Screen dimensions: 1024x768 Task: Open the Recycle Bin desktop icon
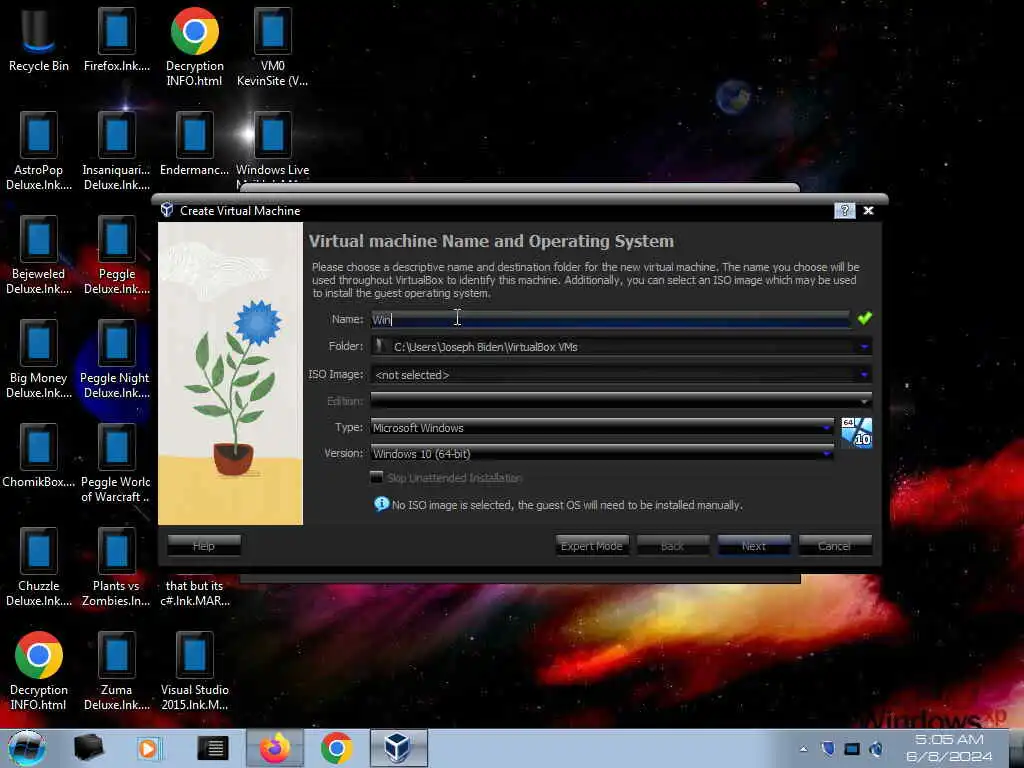39,40
